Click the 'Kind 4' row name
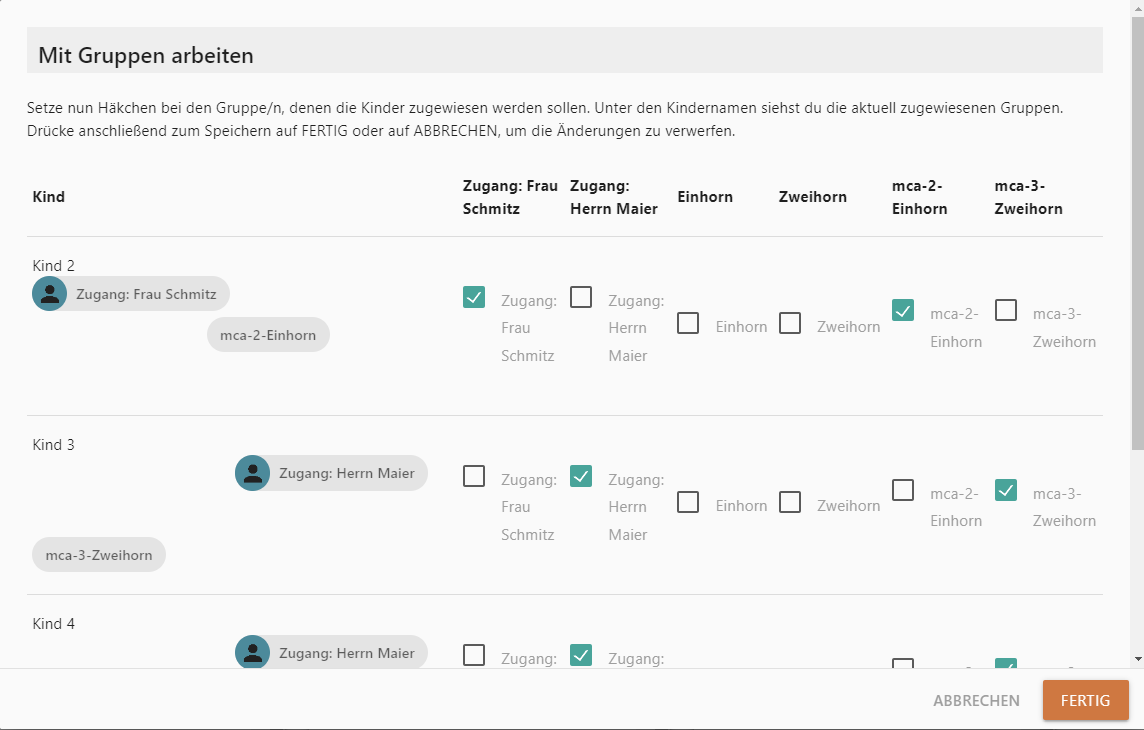Screen dimensions: 1144x730 (53, 624)
